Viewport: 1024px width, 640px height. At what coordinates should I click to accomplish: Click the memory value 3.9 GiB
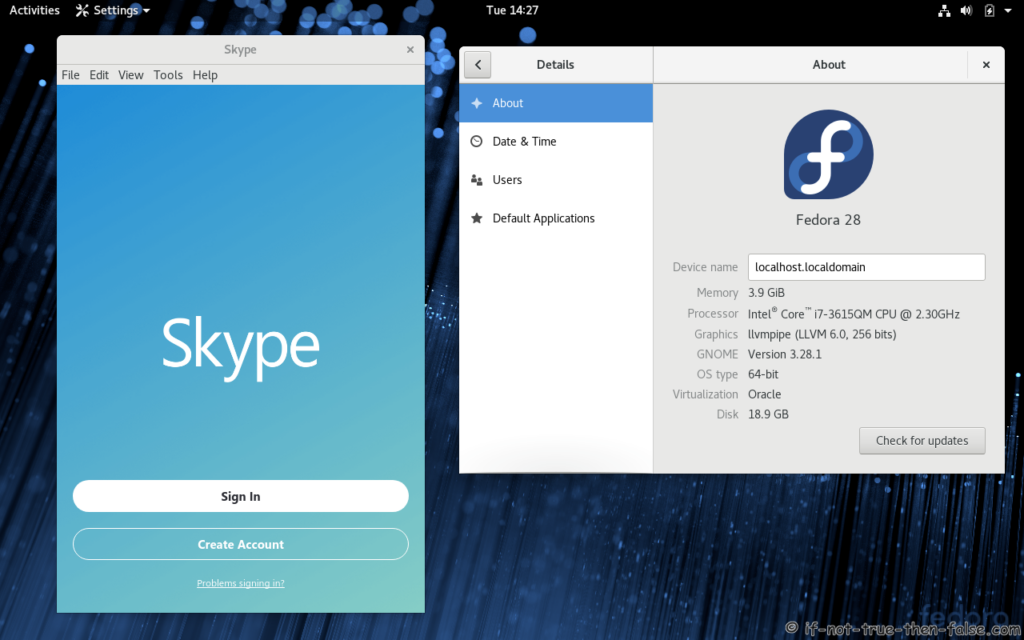pyautogui.click(x=767, y=293)
